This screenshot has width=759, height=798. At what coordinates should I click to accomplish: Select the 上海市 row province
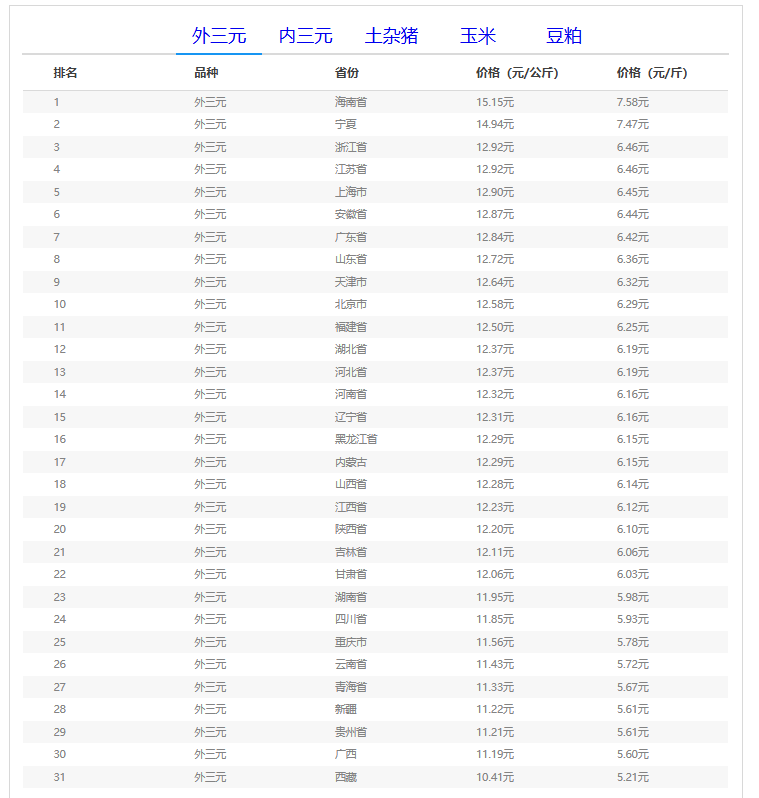click(x=351, y=192)
